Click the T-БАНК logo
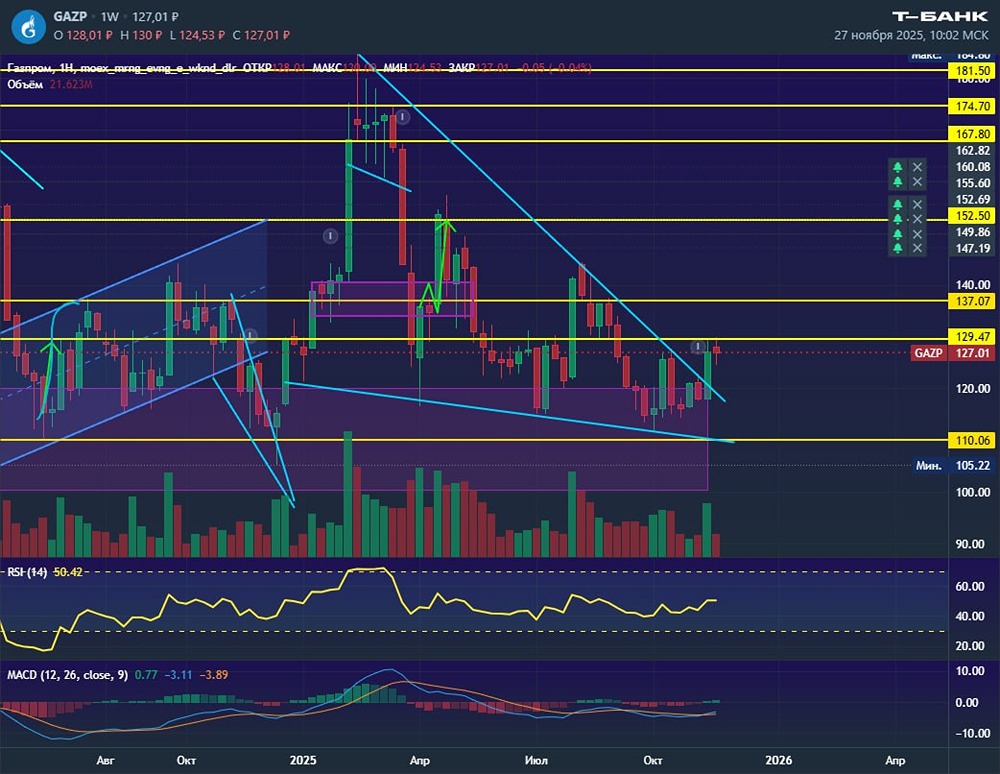Image resolution: width=1000 pixels, height=774 pixels. [940, 17]
